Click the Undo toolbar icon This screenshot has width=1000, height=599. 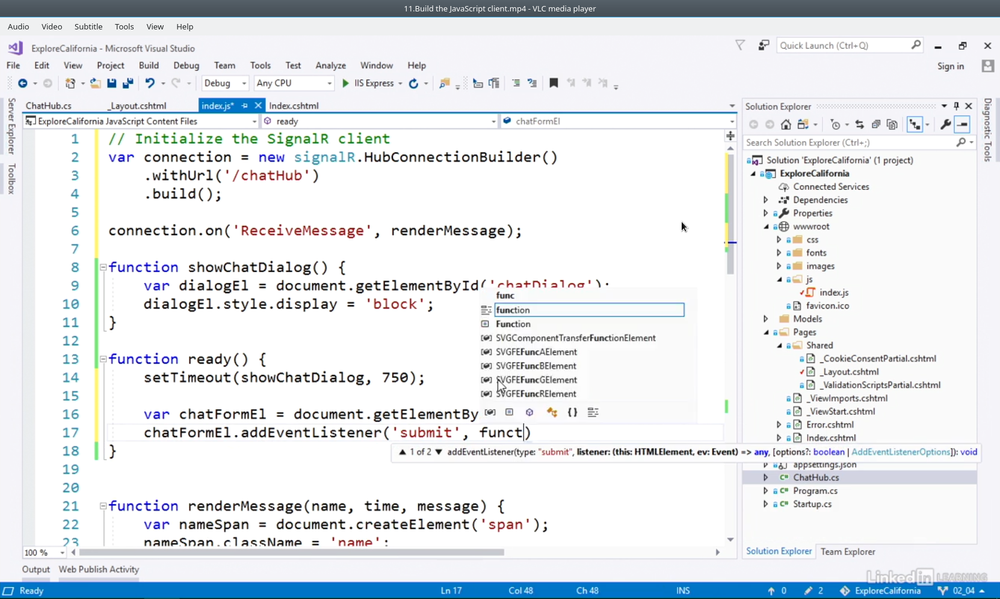tap(149, 84)
